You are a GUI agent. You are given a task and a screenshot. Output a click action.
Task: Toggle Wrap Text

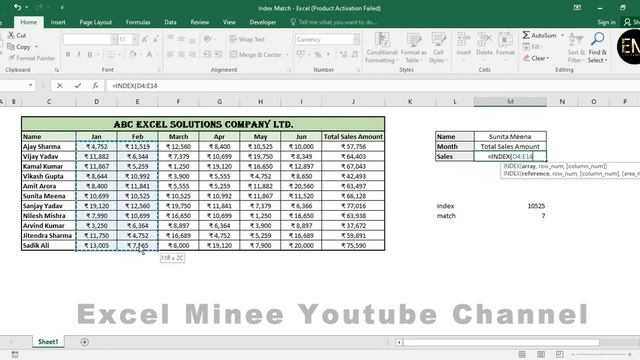pyautogui.click(x=247, y=39)
